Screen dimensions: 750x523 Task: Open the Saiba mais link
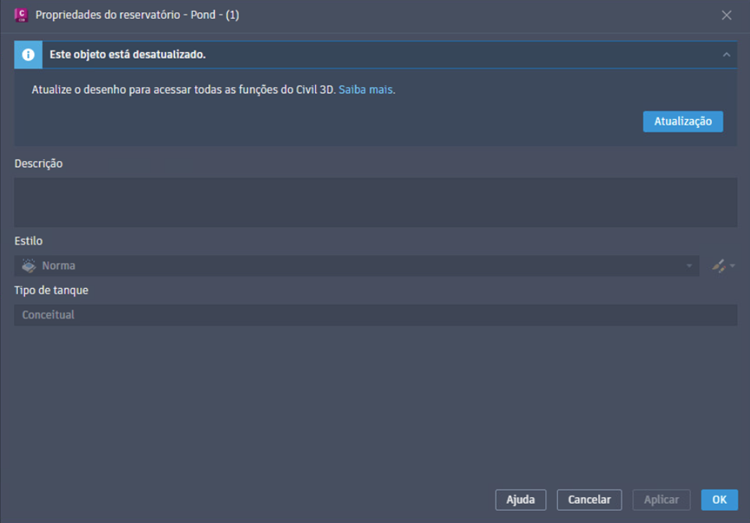(x=365, y=90)
